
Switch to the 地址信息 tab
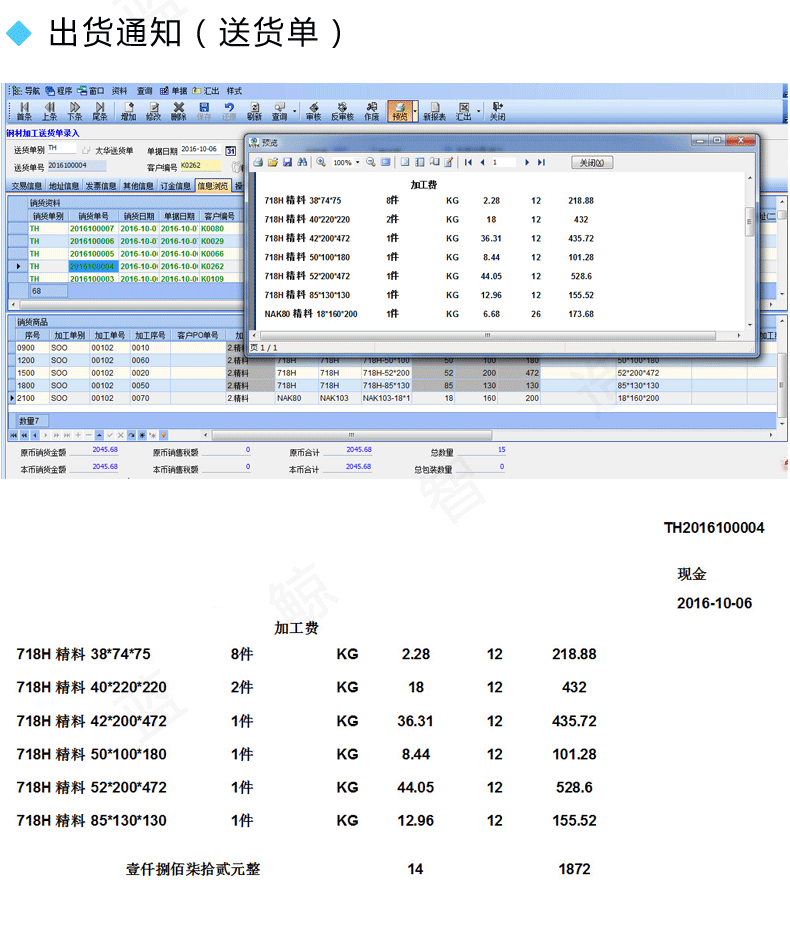point(64,186)
